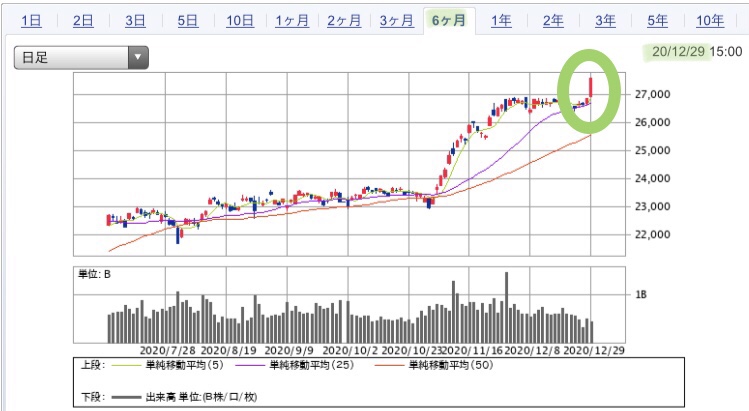Image resolution: width=749 pixels, height=411 pixels.
Task: Click the 下段 legend row label
Action: (x=93, y=397)
